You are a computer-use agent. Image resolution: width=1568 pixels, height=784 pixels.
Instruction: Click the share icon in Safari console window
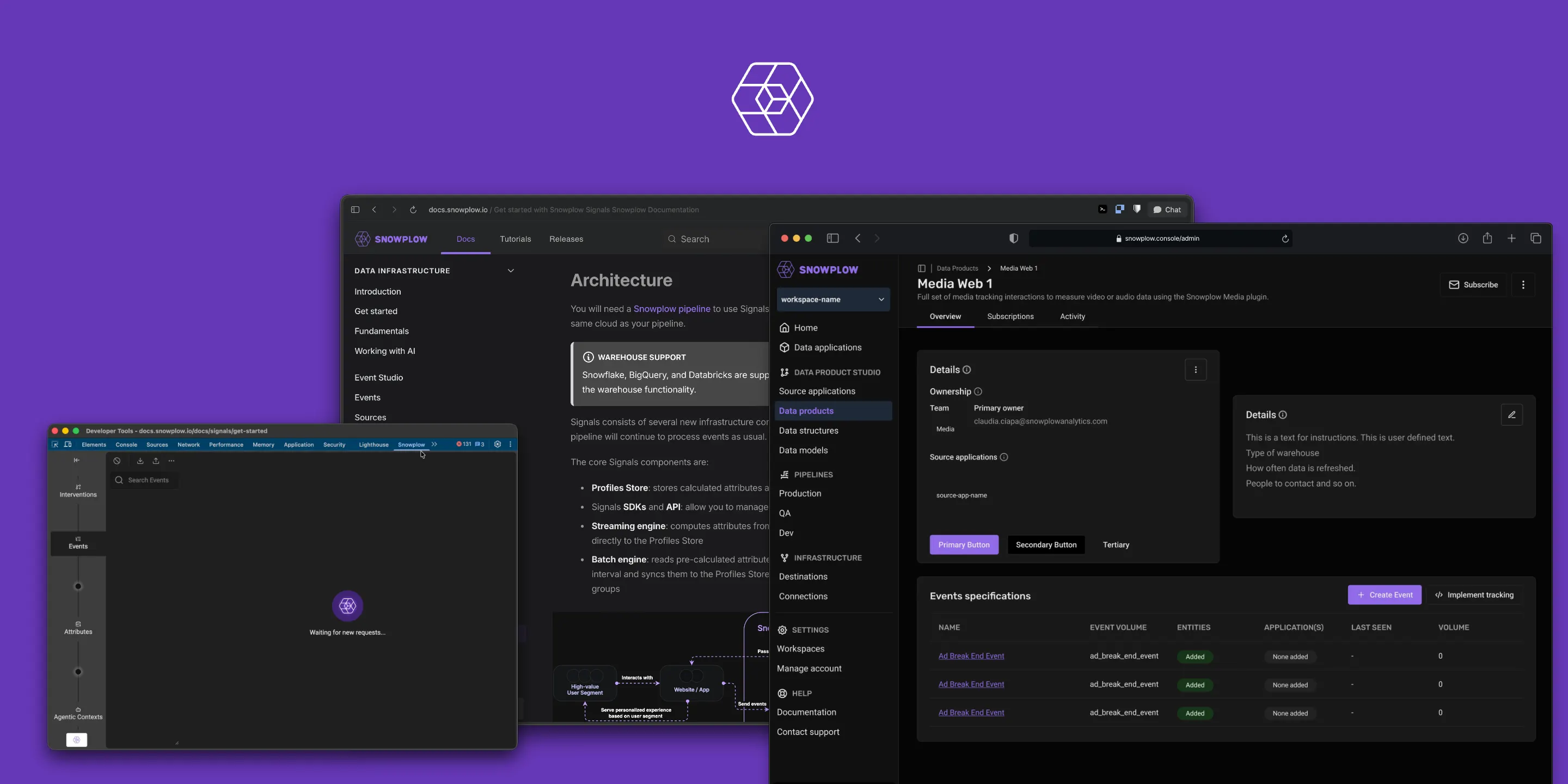(1487, 238)
